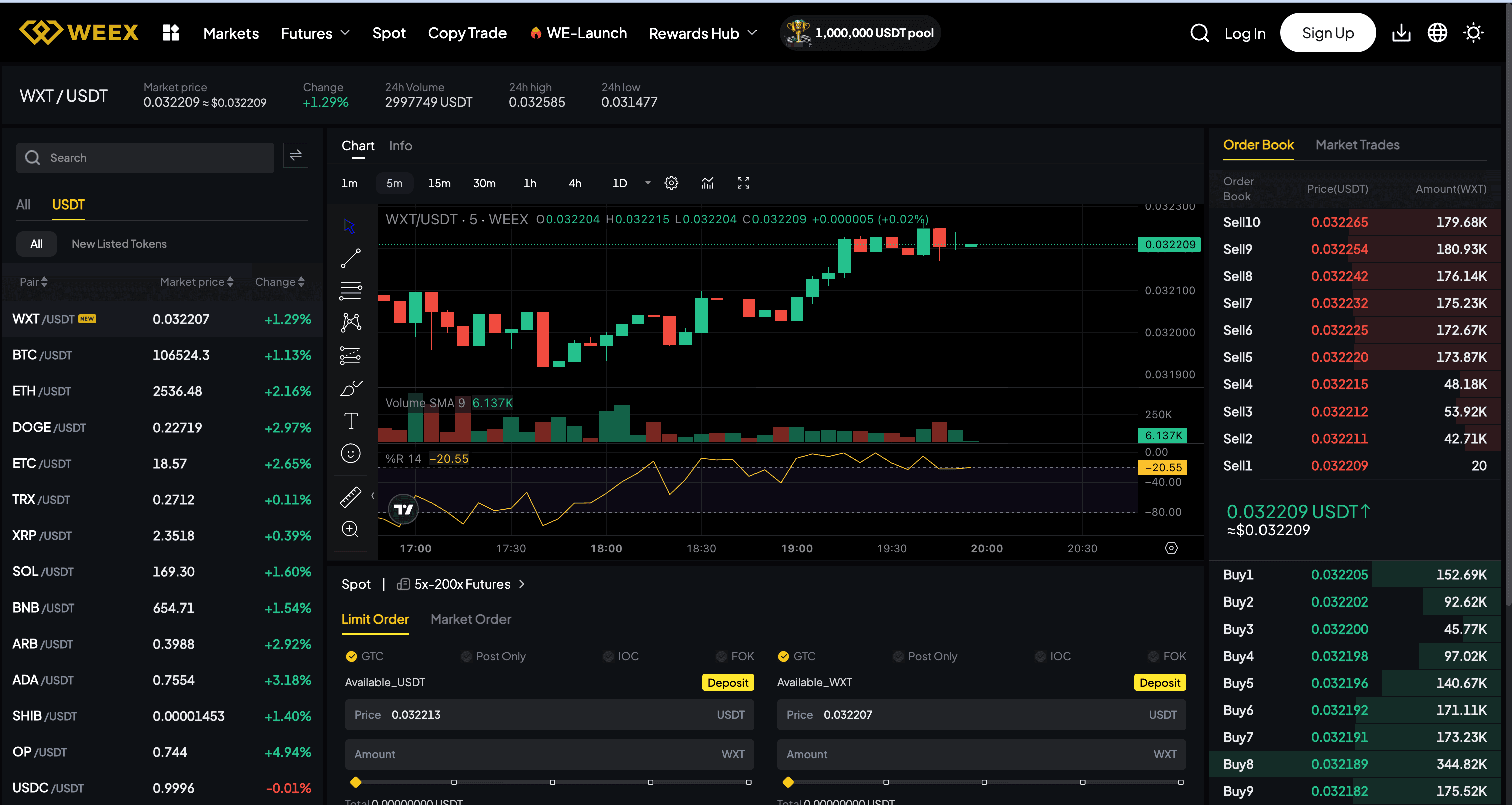Select the ruler measure tool
The height and width of the screenshot is (805, 1512).
point(350,497)
